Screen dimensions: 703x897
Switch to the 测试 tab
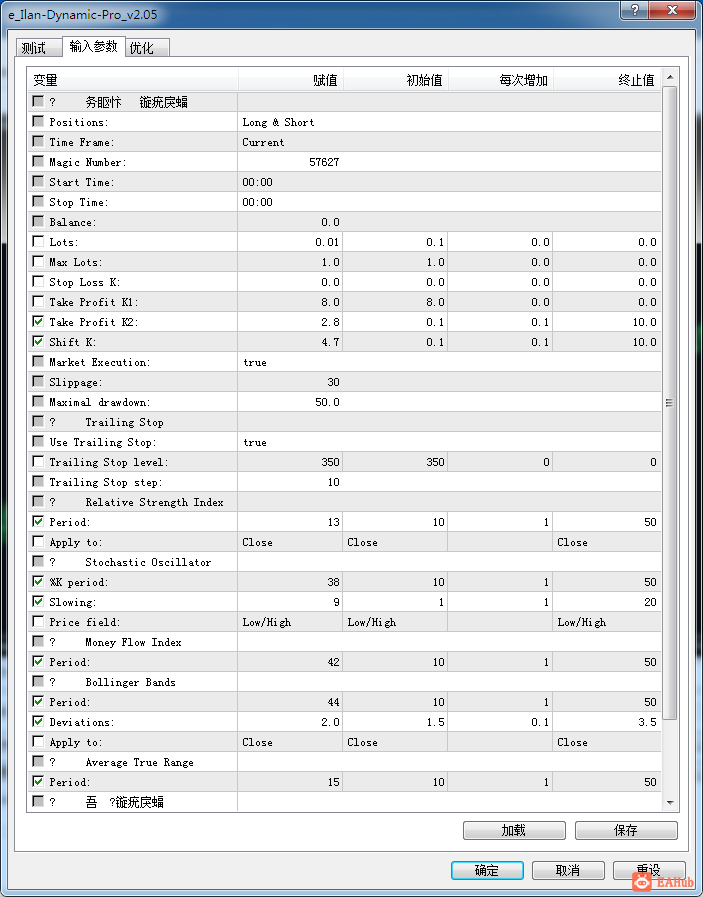click(x=38, y=48)
